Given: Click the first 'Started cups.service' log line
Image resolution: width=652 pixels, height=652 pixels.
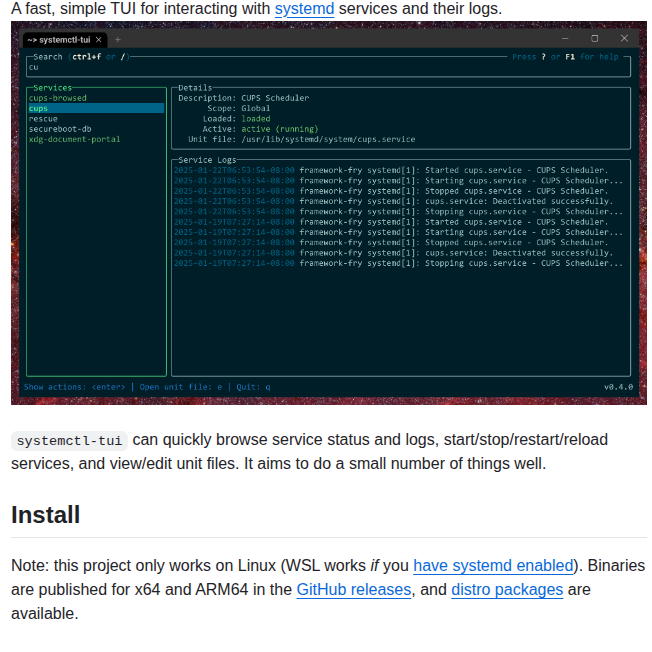Looking at the screenshot, I should (391, 170).
